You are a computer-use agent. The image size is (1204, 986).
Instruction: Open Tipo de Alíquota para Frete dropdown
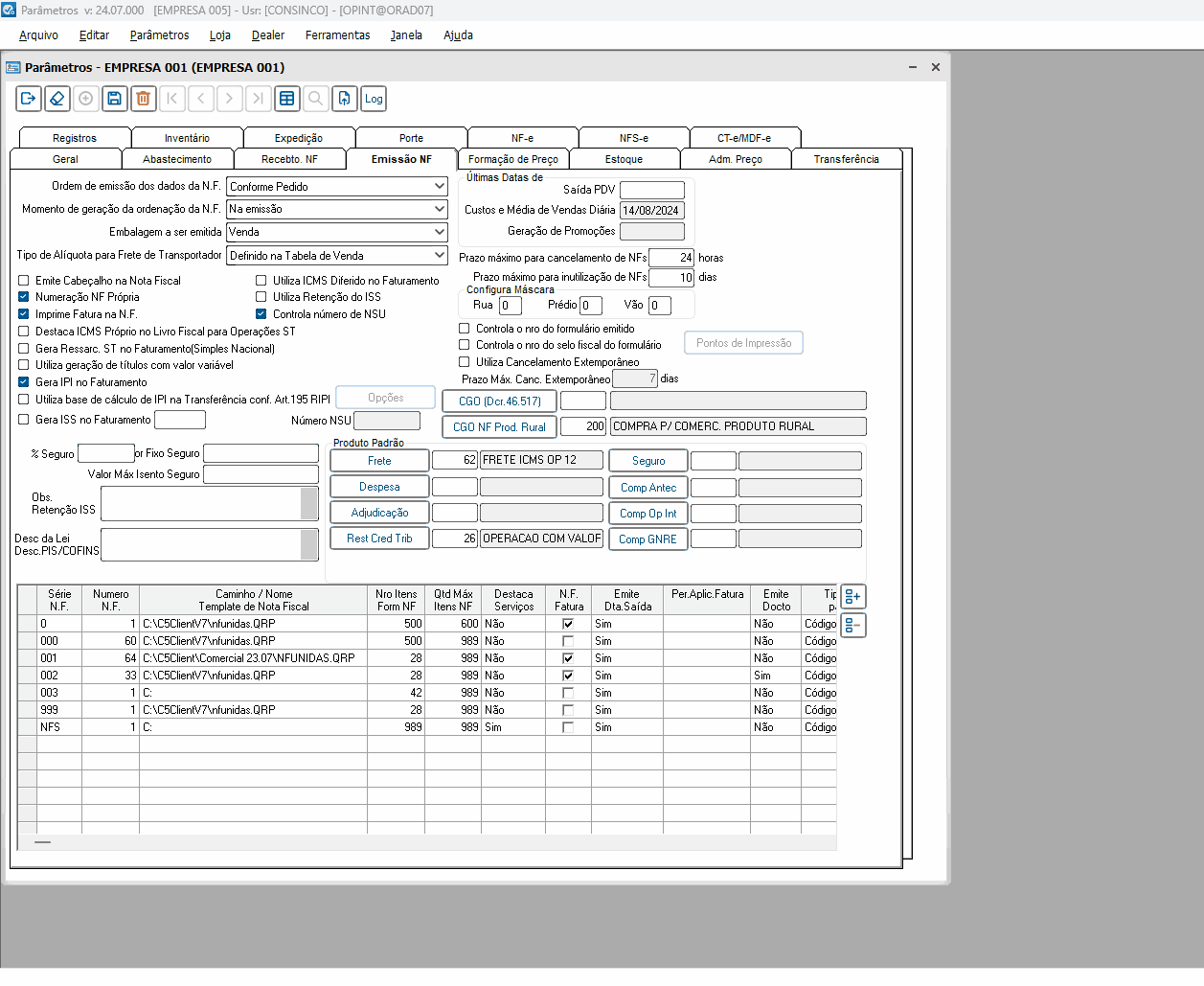(439, 256)
